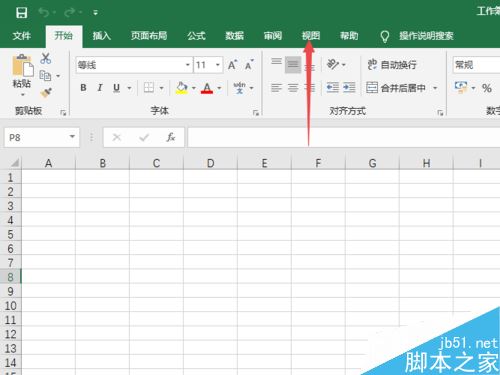The height and width of the screenshot is (375, 500).
Task: Open the font name 等线 dropdown
Action: (x=188, y=65)
